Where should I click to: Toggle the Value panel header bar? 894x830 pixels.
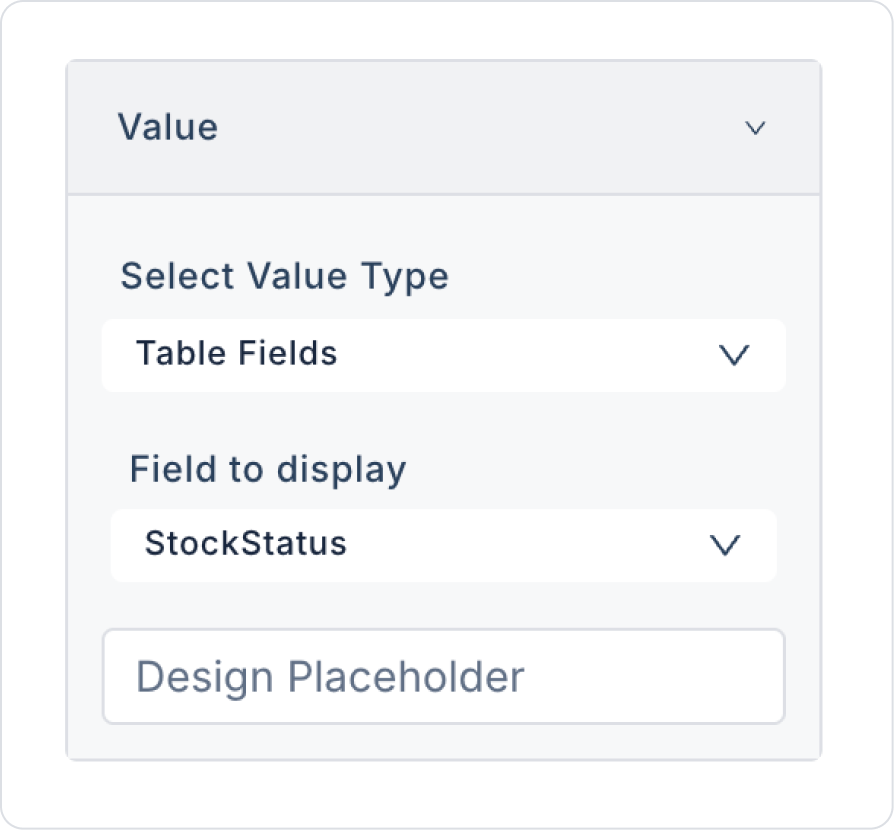pyautogui.click(x=443, y=128)
